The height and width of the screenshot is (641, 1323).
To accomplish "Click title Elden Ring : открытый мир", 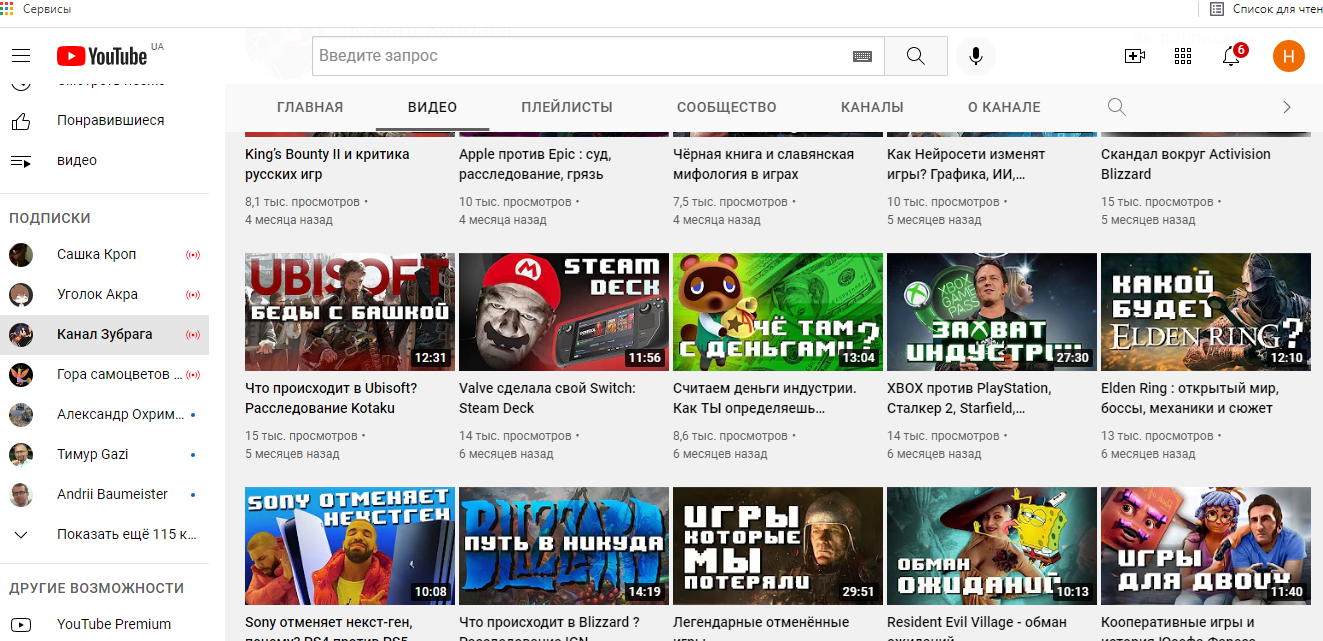I will 1190,398.
